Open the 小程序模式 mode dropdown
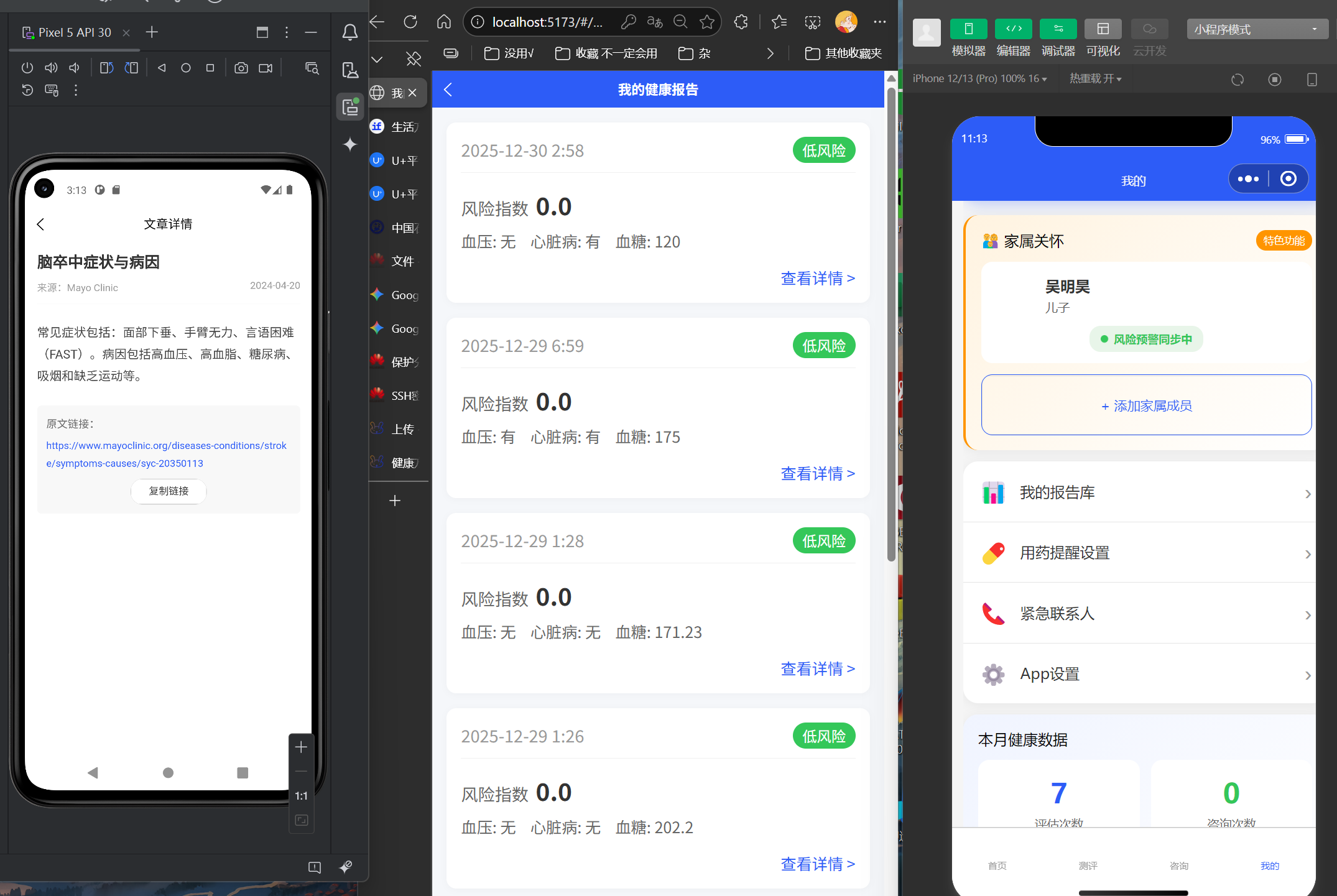The image size is (1337, 896). (1256, 29)
